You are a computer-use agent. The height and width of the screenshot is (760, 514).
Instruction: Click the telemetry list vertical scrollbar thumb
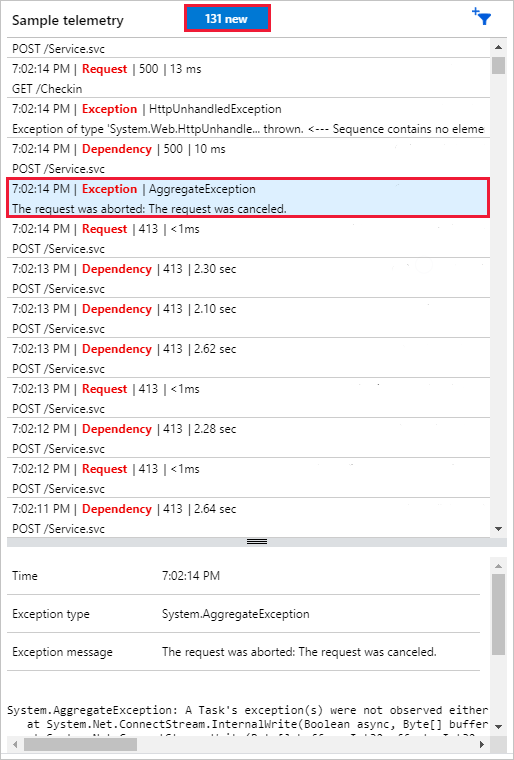[x=498, y=65]
